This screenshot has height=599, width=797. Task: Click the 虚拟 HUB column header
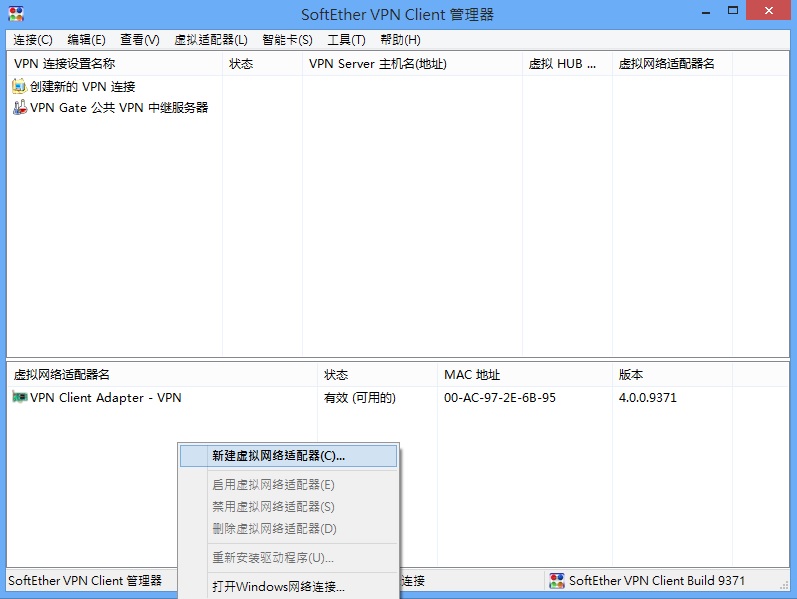(x=567, y=64)
